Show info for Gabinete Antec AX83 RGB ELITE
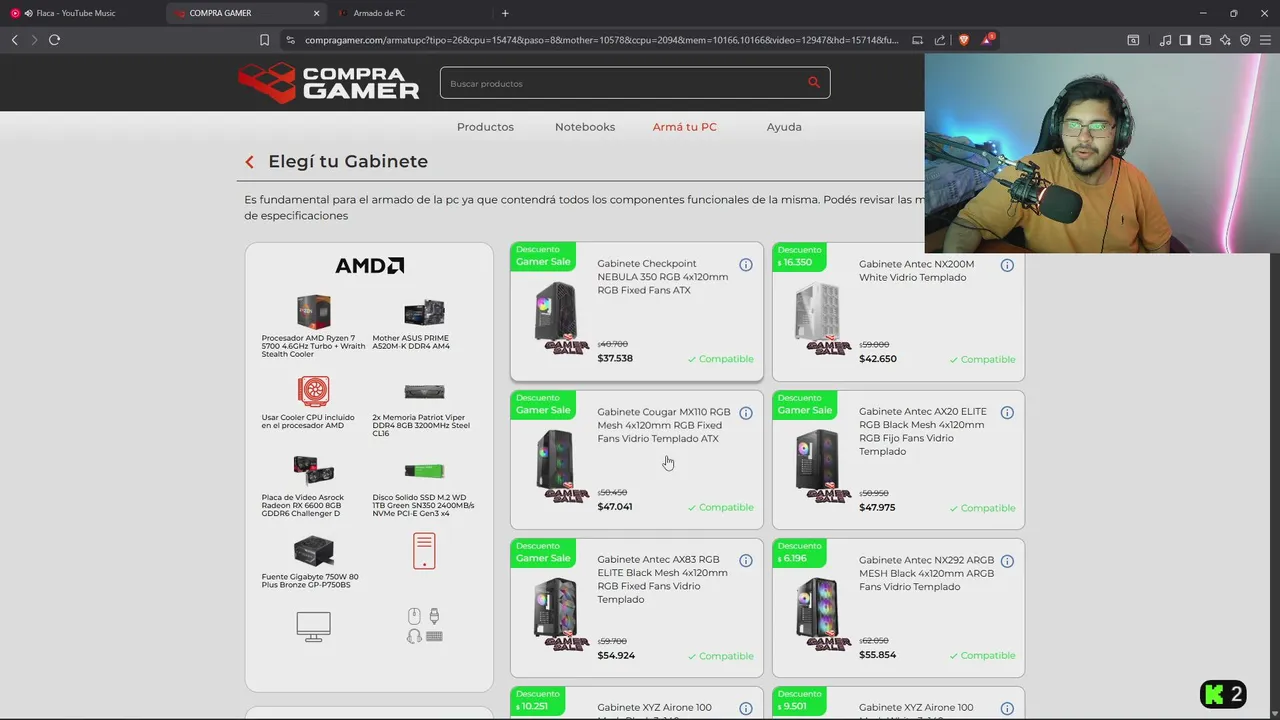This screenshot has height=720, width=1280. click(x=746, y=561)
